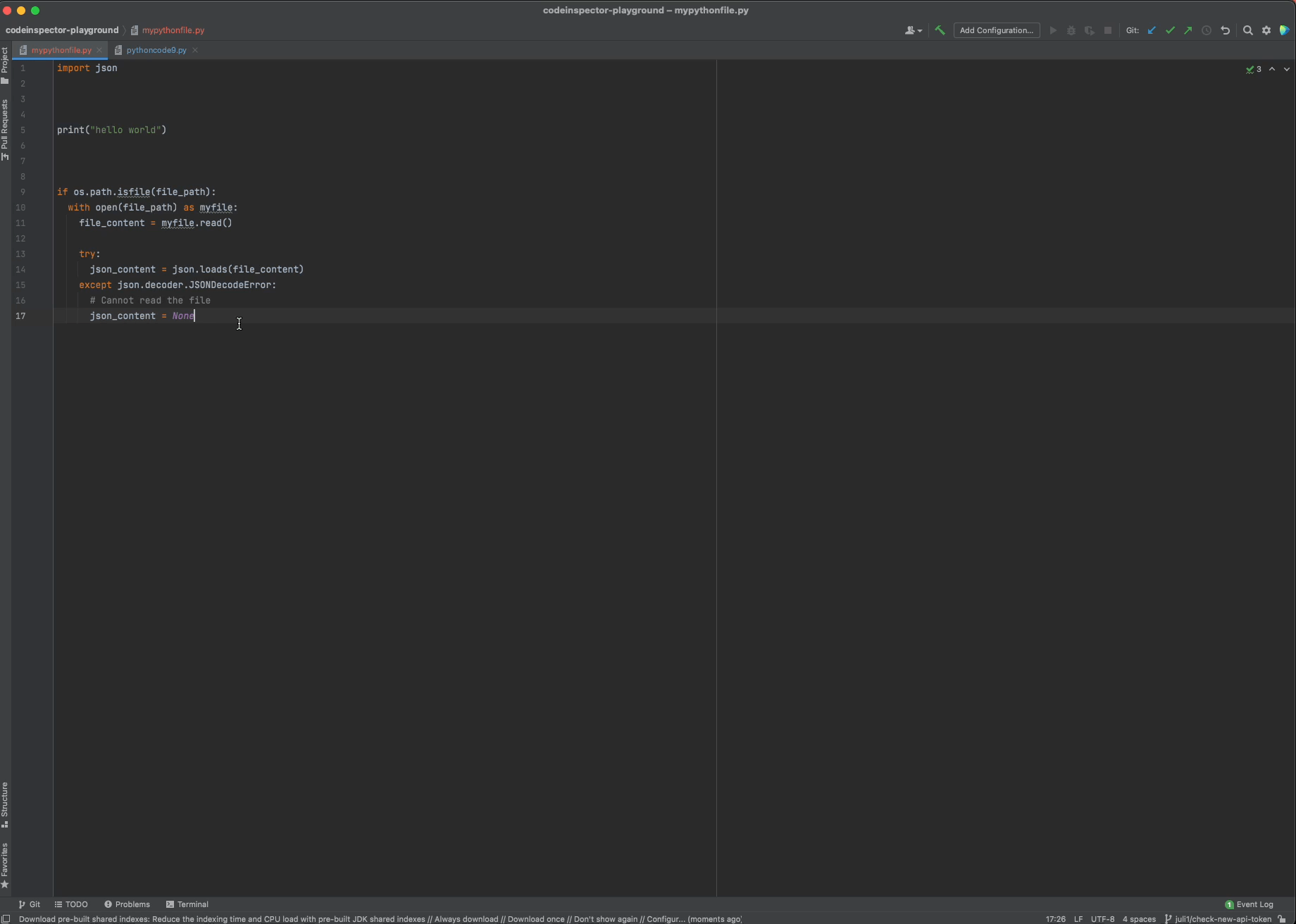The height and width of the screenshot is (924, 1296).
Task: Click the Run with Coverage icon
Action: tap(1090, 30)
